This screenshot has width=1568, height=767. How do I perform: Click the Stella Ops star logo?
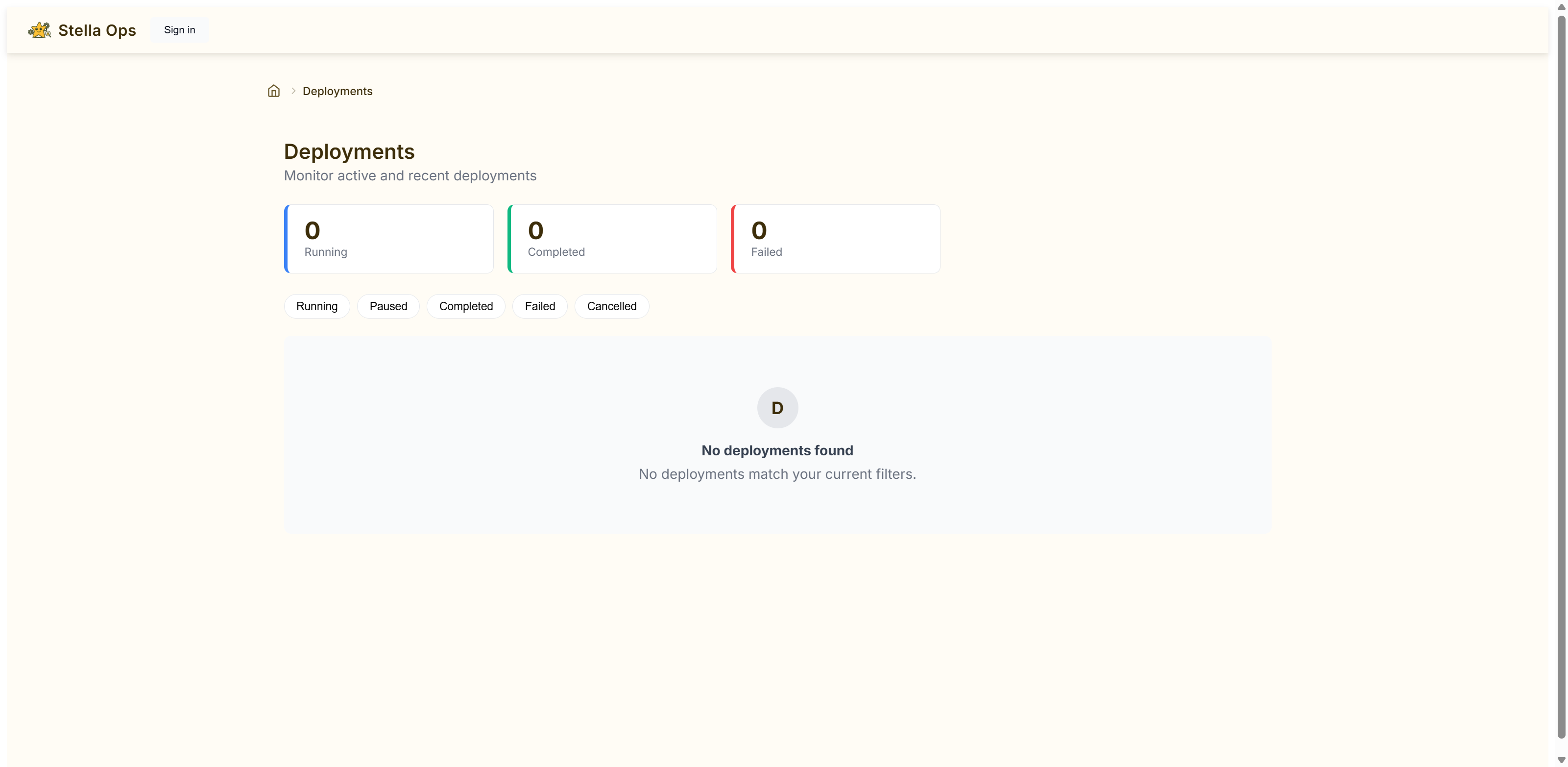[x=40, y=30]
